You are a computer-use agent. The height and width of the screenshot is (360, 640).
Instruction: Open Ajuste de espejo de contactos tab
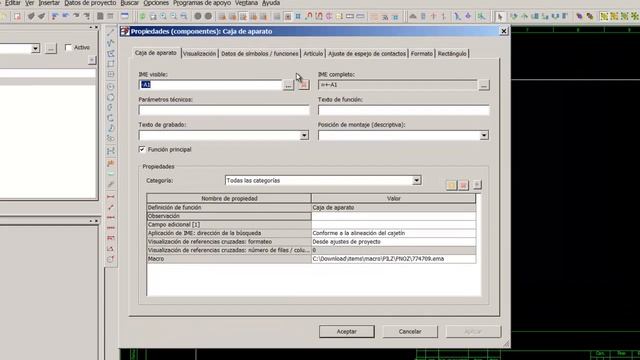pos(367,53)
